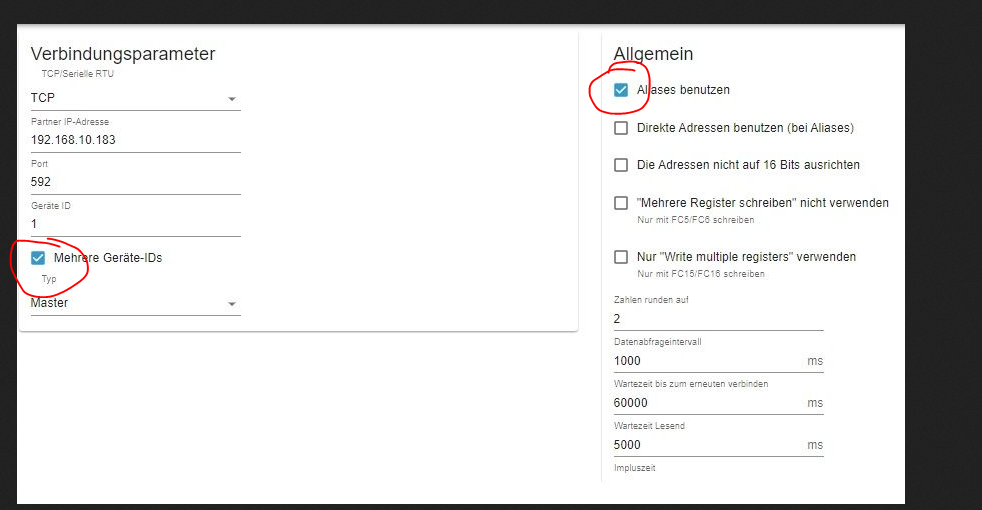Focus the Port field showing 592
Image resolution: width=982 pixels, height=510 pixels.
pos(136,182)
